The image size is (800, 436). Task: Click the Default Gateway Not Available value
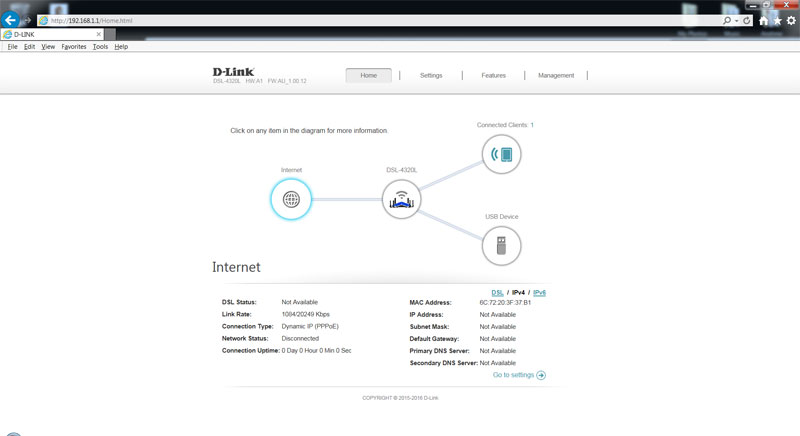pos(497,339)
